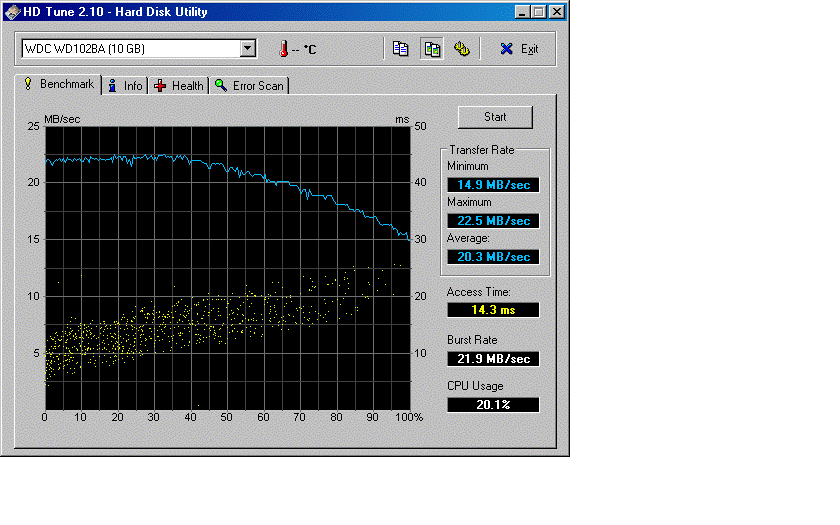Screen dimensions: 840x525
Task: Click the CPU Usage 20.1% readout
Action: pyautogui.click(x=493, y=405)
